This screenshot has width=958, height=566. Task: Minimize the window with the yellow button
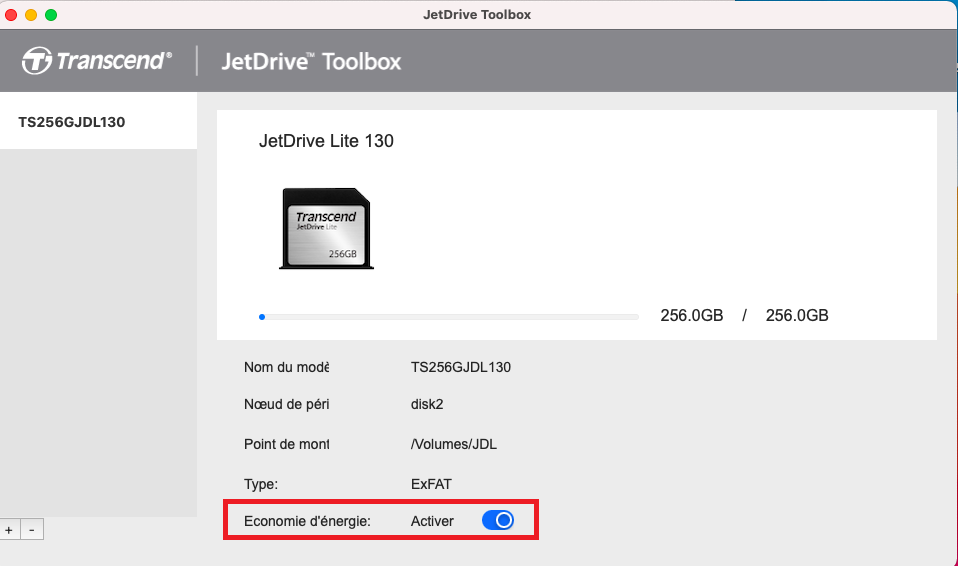pos(31,15)
